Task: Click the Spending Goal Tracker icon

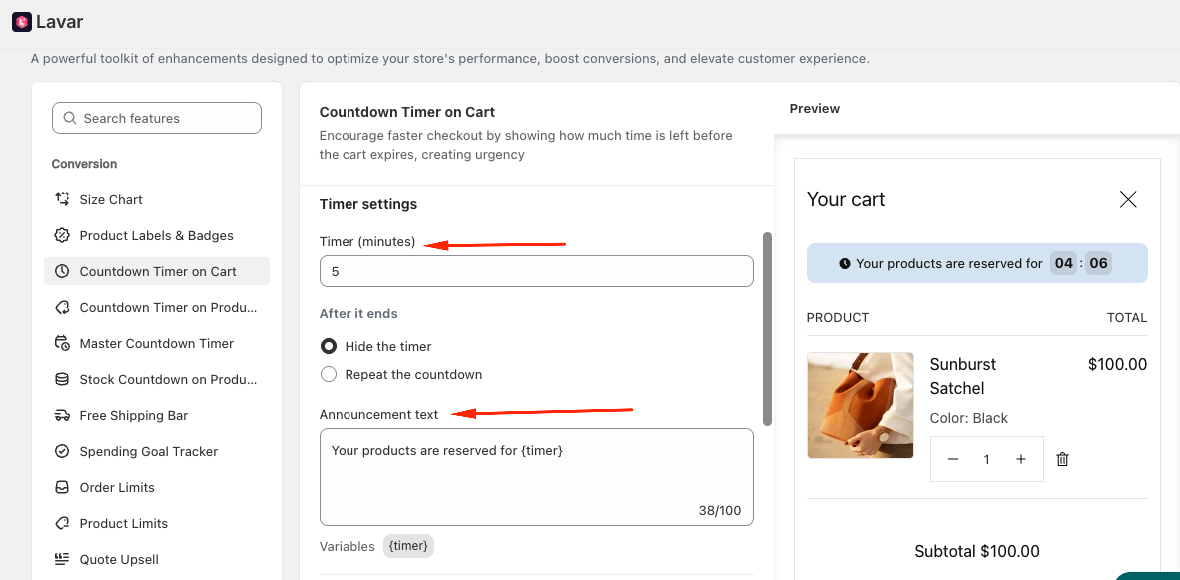Action: pos(62,451)
